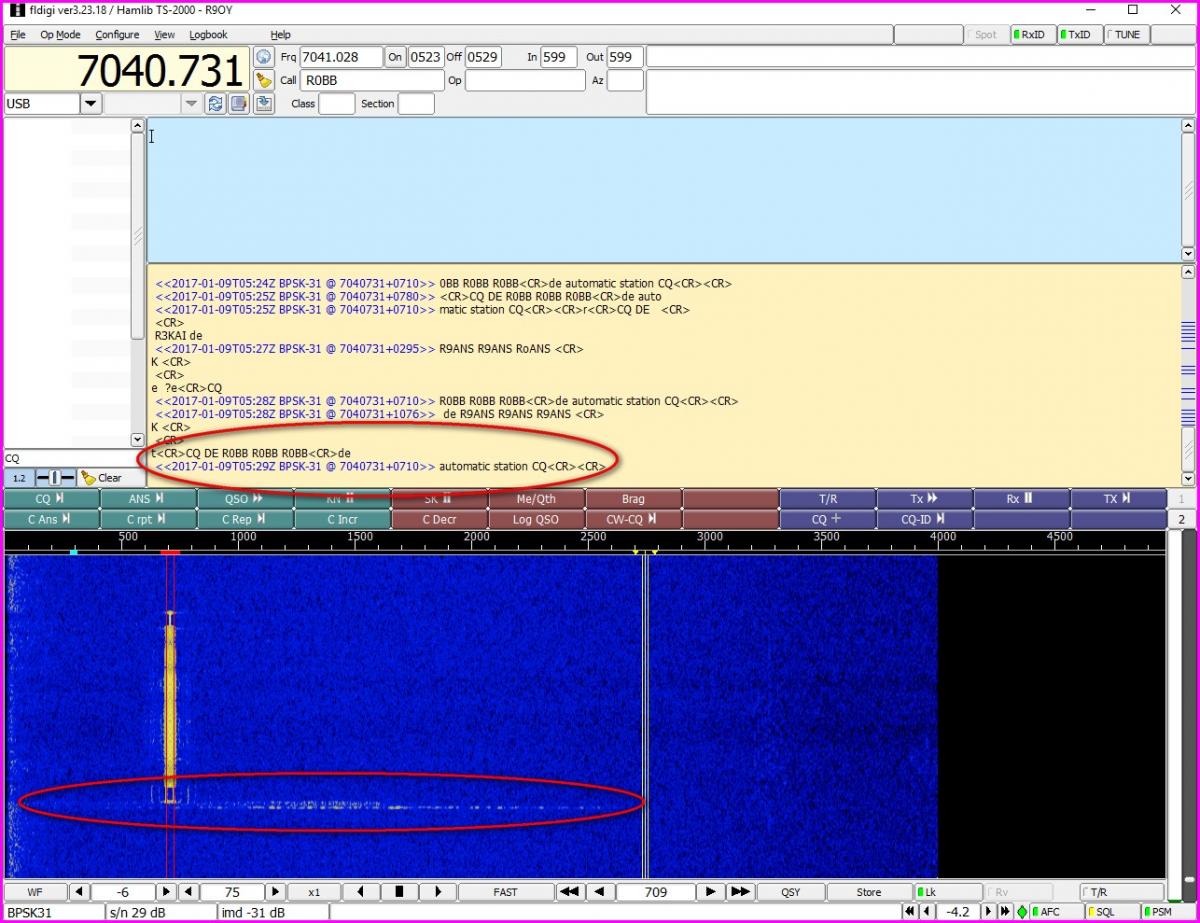The image size is (1200, 923).
Task: Click the green diamond icon near AFC
Action: coord(1022,912)
